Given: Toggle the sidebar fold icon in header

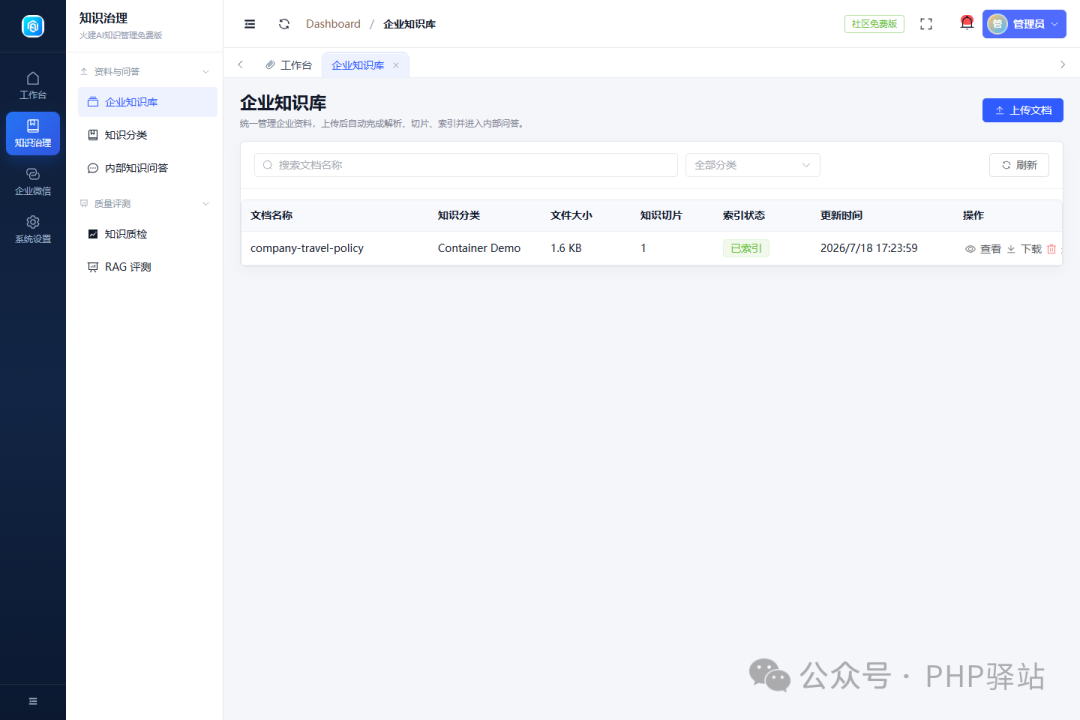Looking at the screenshot, I should pyautogui.click(x=250, y=24).
